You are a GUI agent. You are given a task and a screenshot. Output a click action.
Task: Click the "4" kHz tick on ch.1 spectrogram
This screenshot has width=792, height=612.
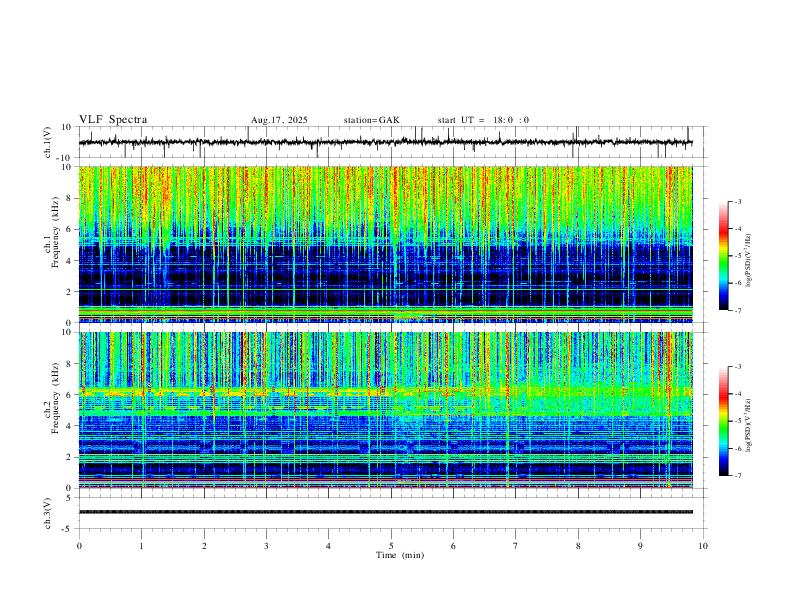[x=70, y=261]
